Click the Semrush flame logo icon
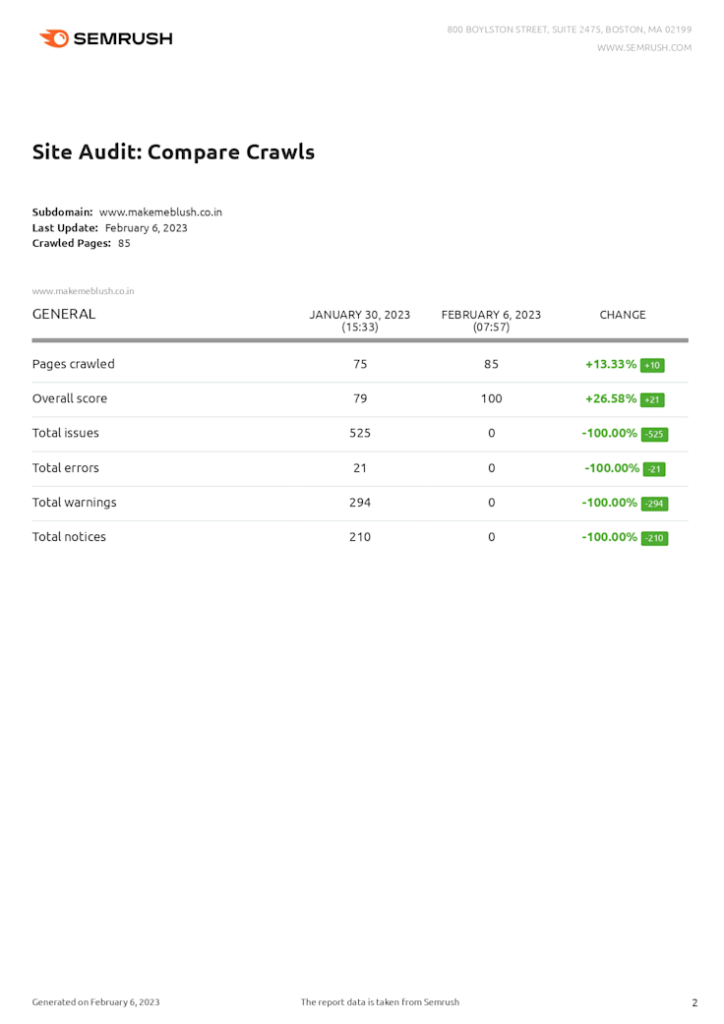 tap(54, 39)
